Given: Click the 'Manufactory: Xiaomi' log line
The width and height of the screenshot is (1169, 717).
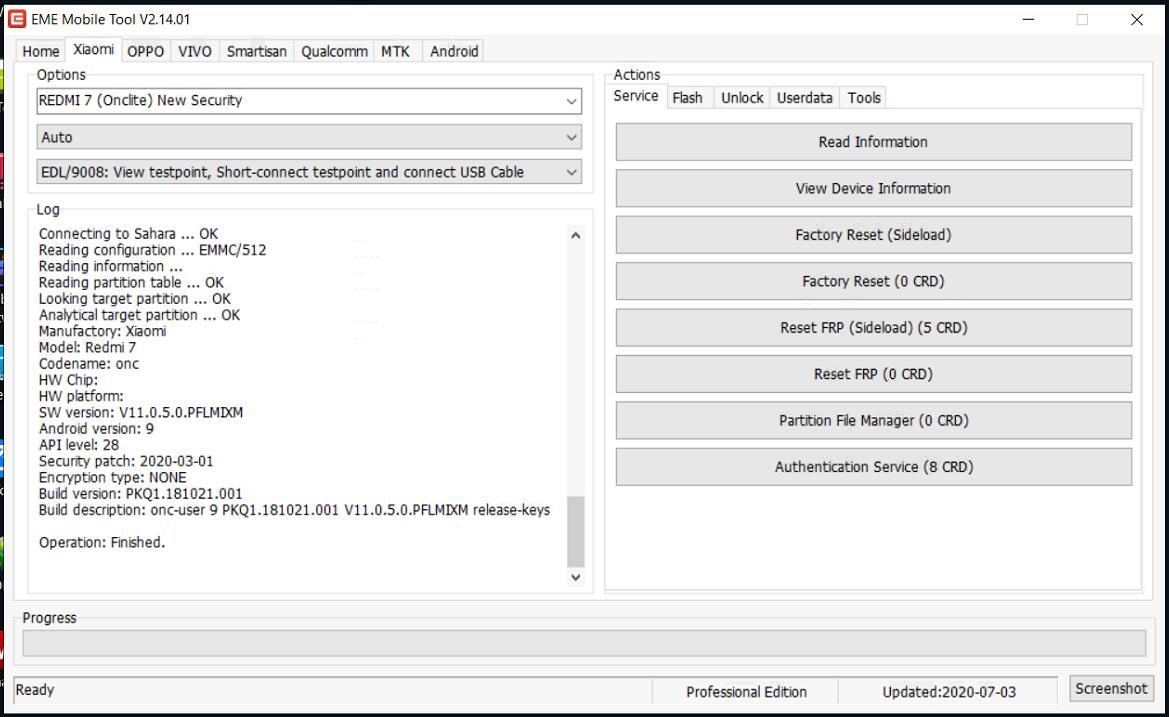Looking at the screenshot, I should pos(102,331).
